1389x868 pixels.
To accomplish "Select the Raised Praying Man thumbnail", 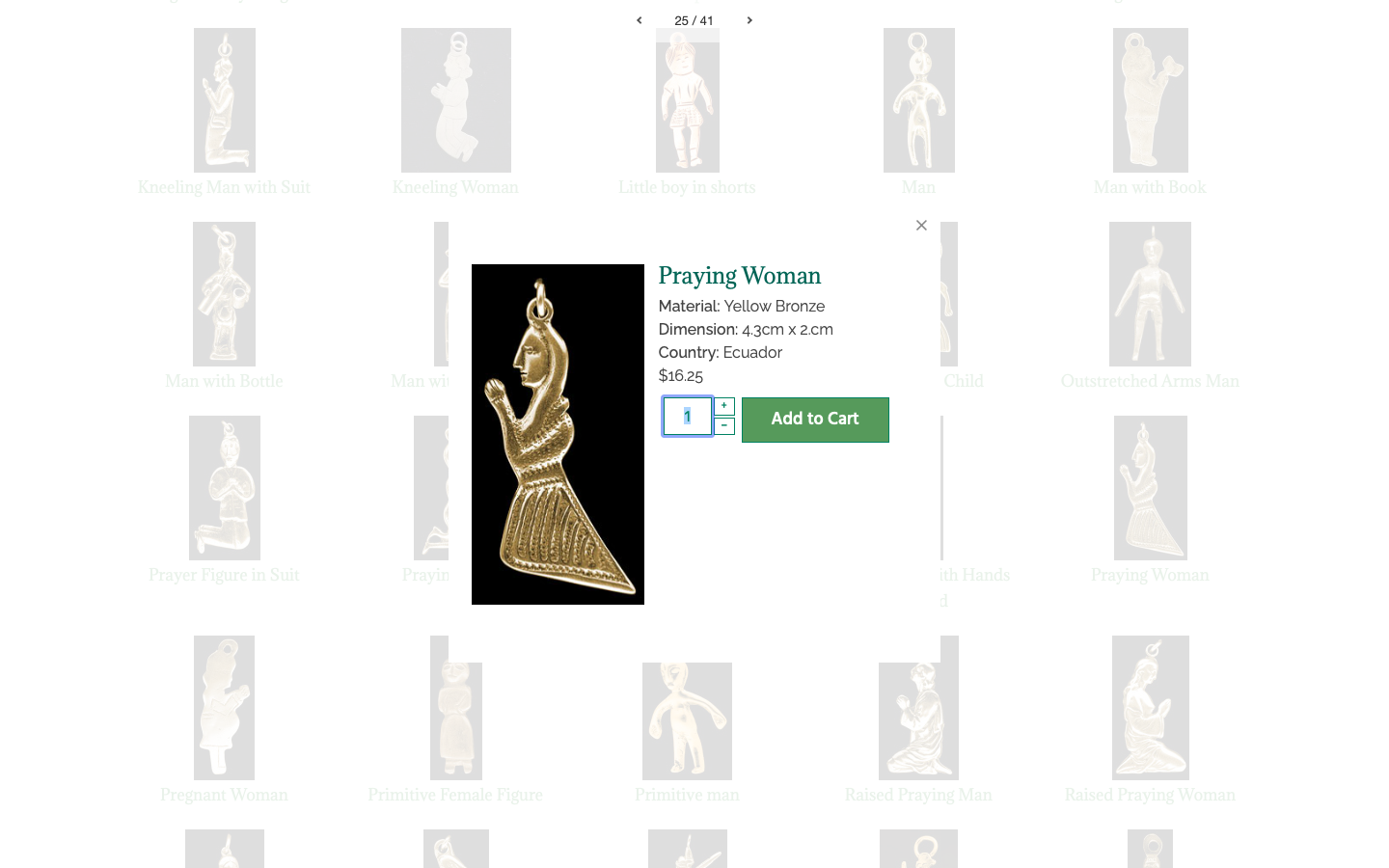I will point(918,721).
